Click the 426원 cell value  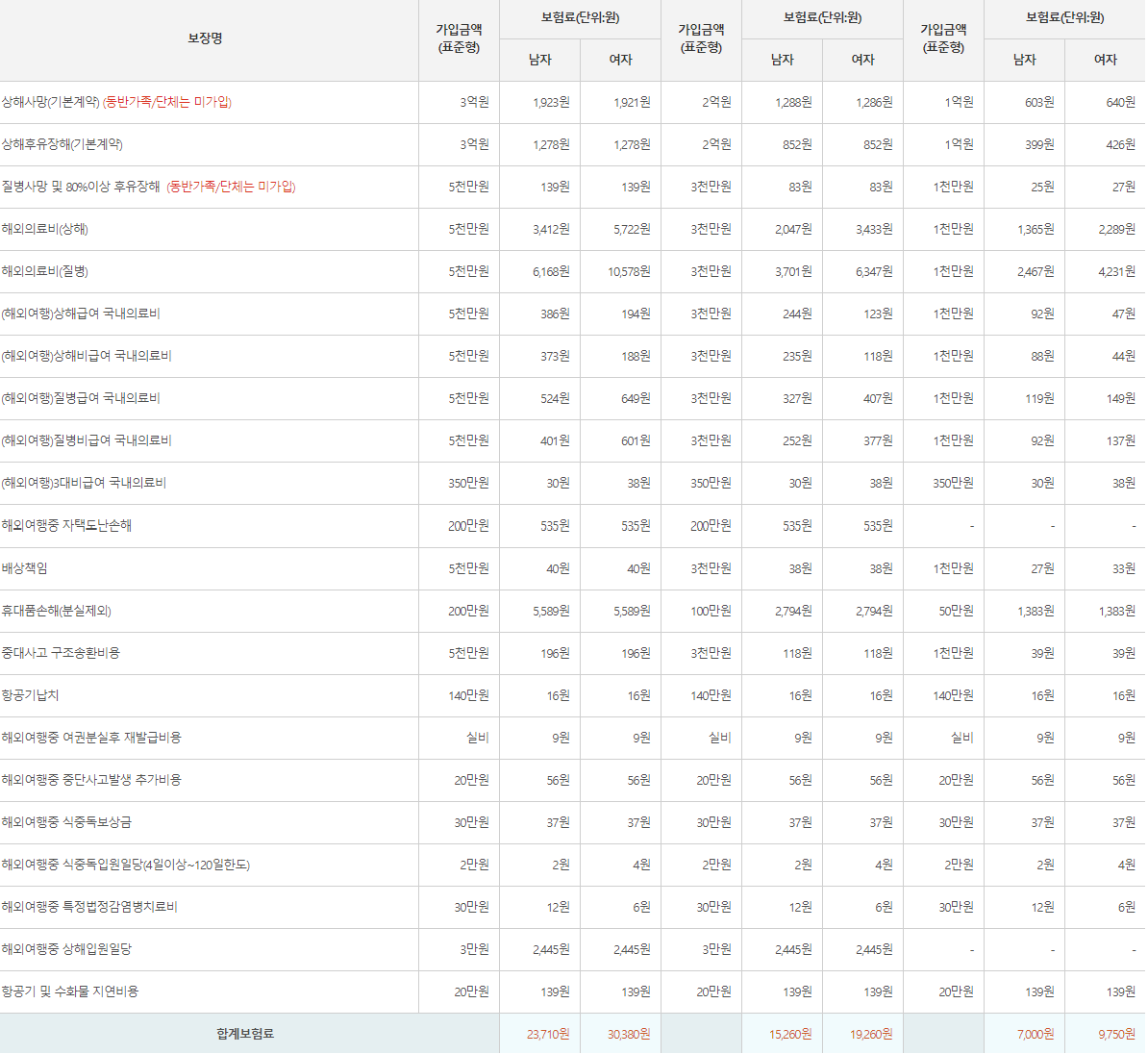point(1121,145)
